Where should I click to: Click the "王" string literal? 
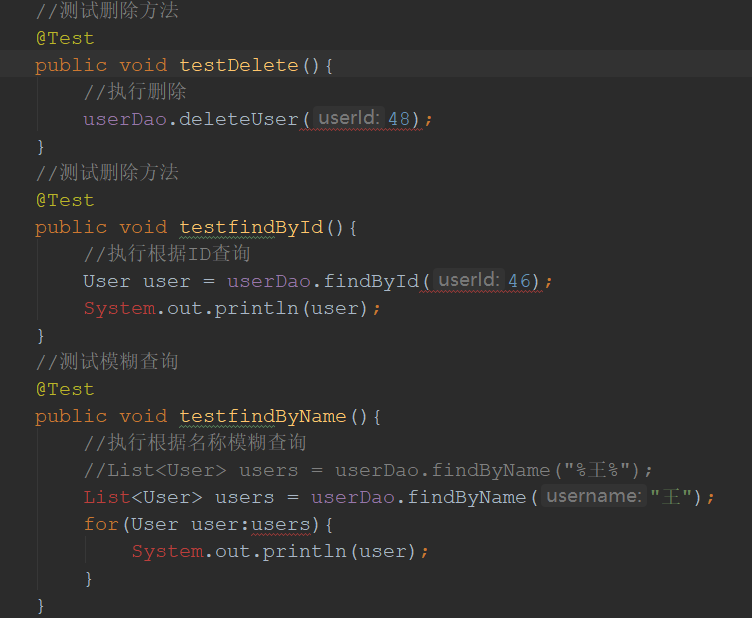[671, 497]
